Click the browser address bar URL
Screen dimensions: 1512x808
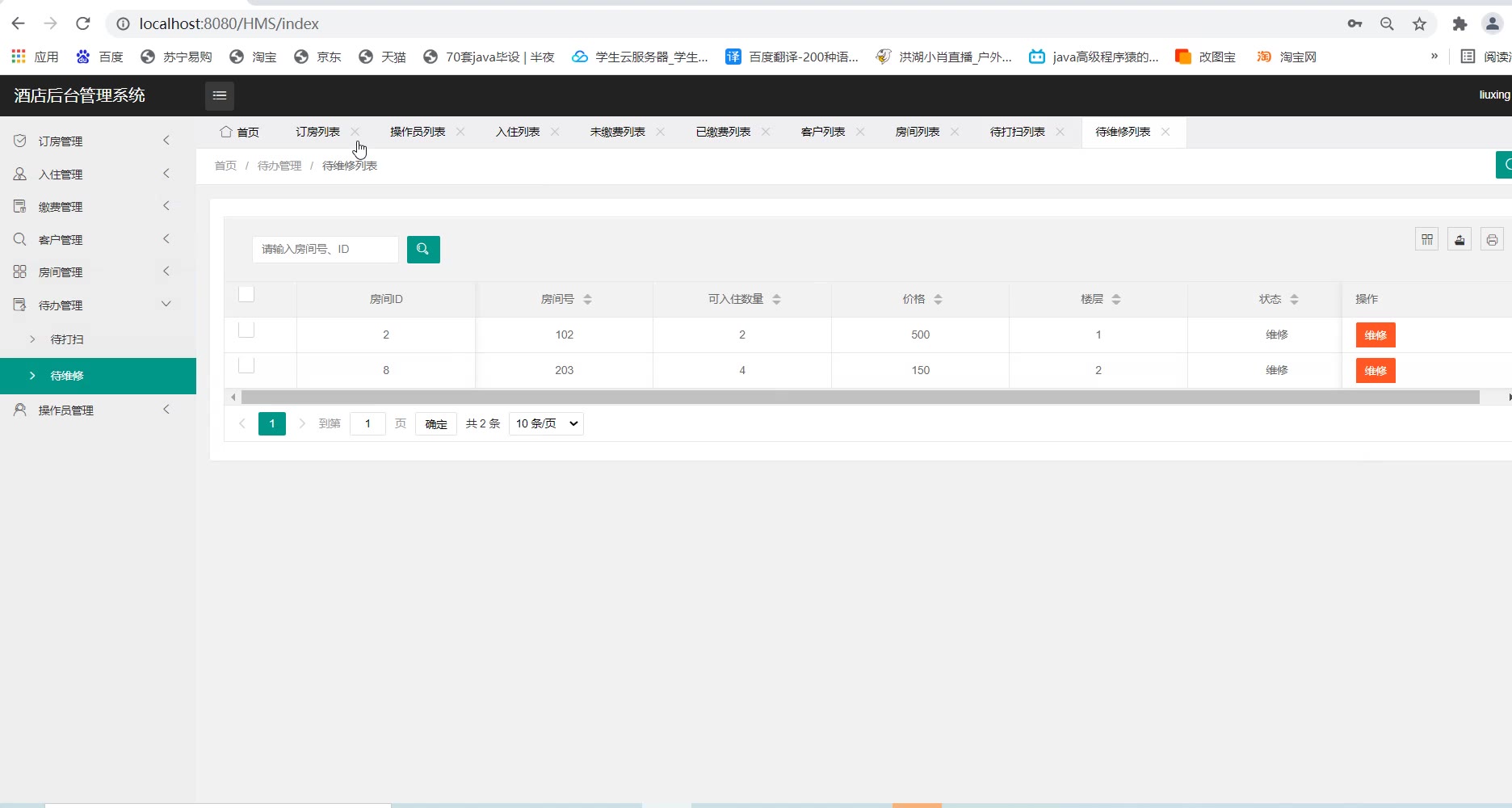tap(229, 23)
